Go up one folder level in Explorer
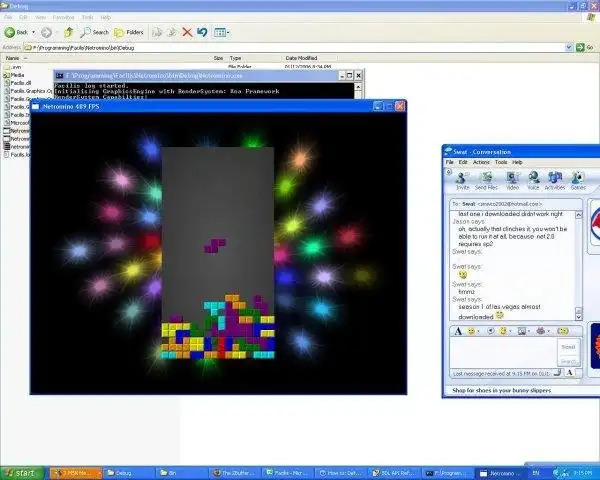This screenshot has width=600, height=480. pyautogui.click(x=68, y=33)
